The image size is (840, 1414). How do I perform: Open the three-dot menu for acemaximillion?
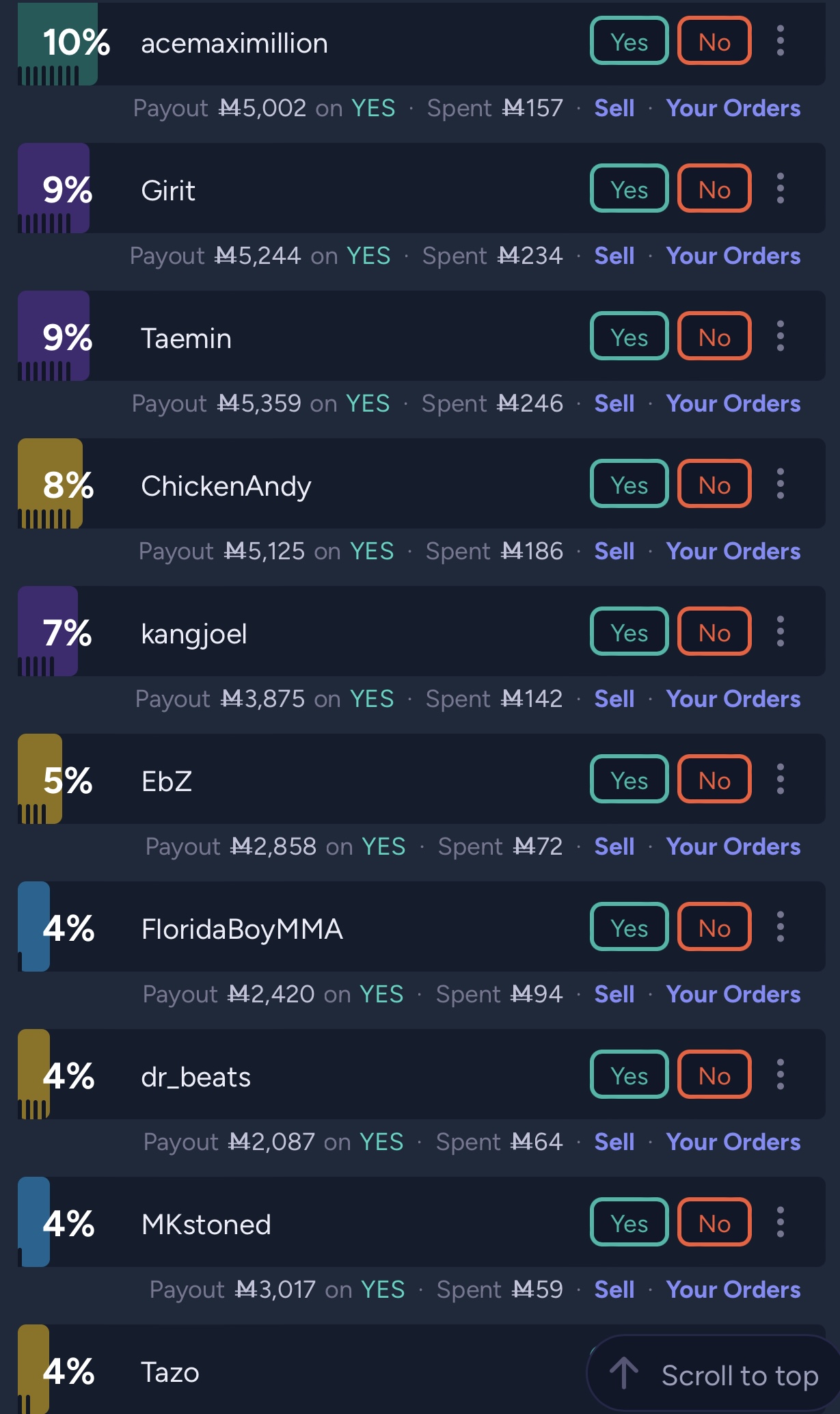tap(780, 41)
